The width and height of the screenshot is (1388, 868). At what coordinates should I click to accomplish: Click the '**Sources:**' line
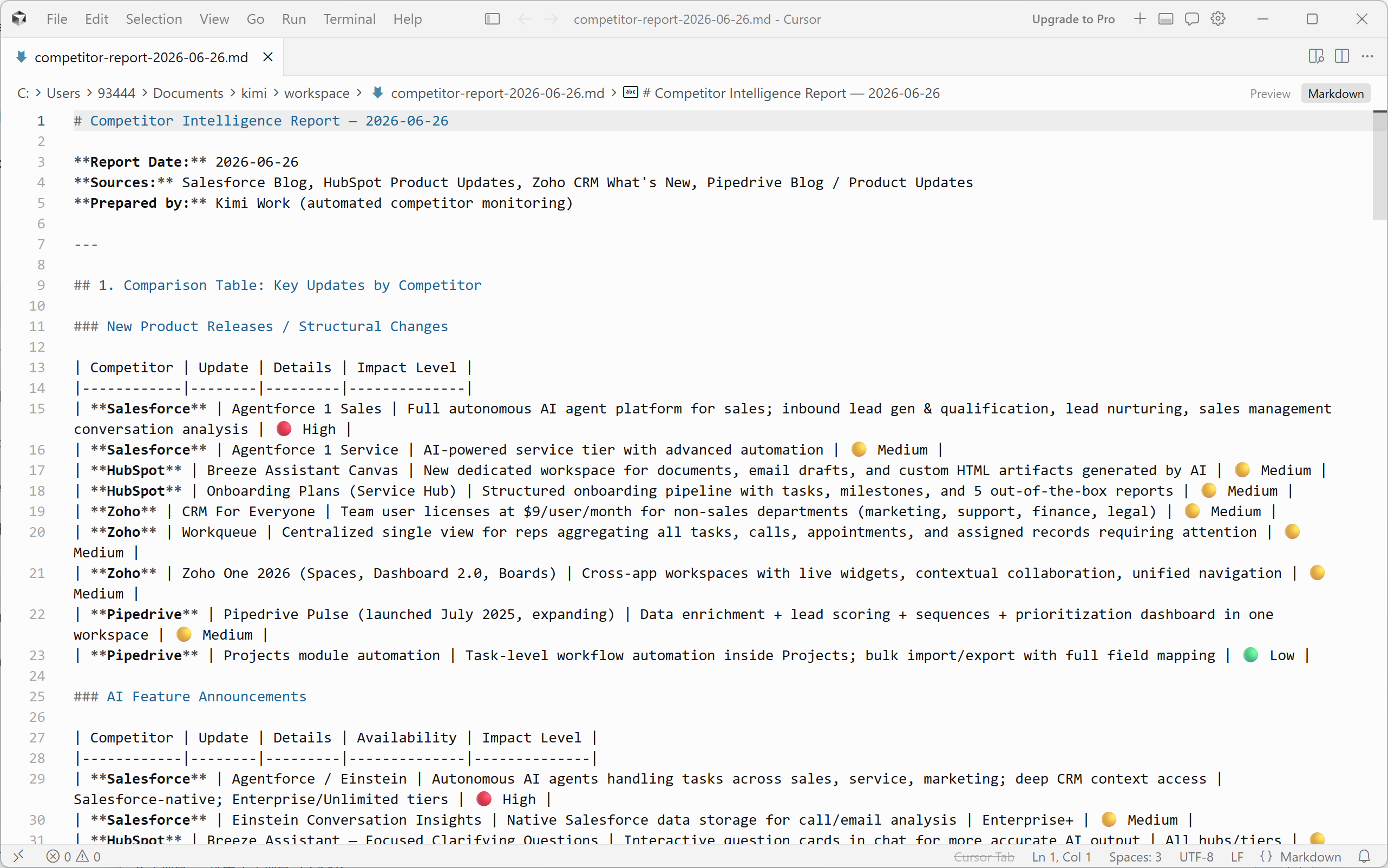tap(523, 182)
